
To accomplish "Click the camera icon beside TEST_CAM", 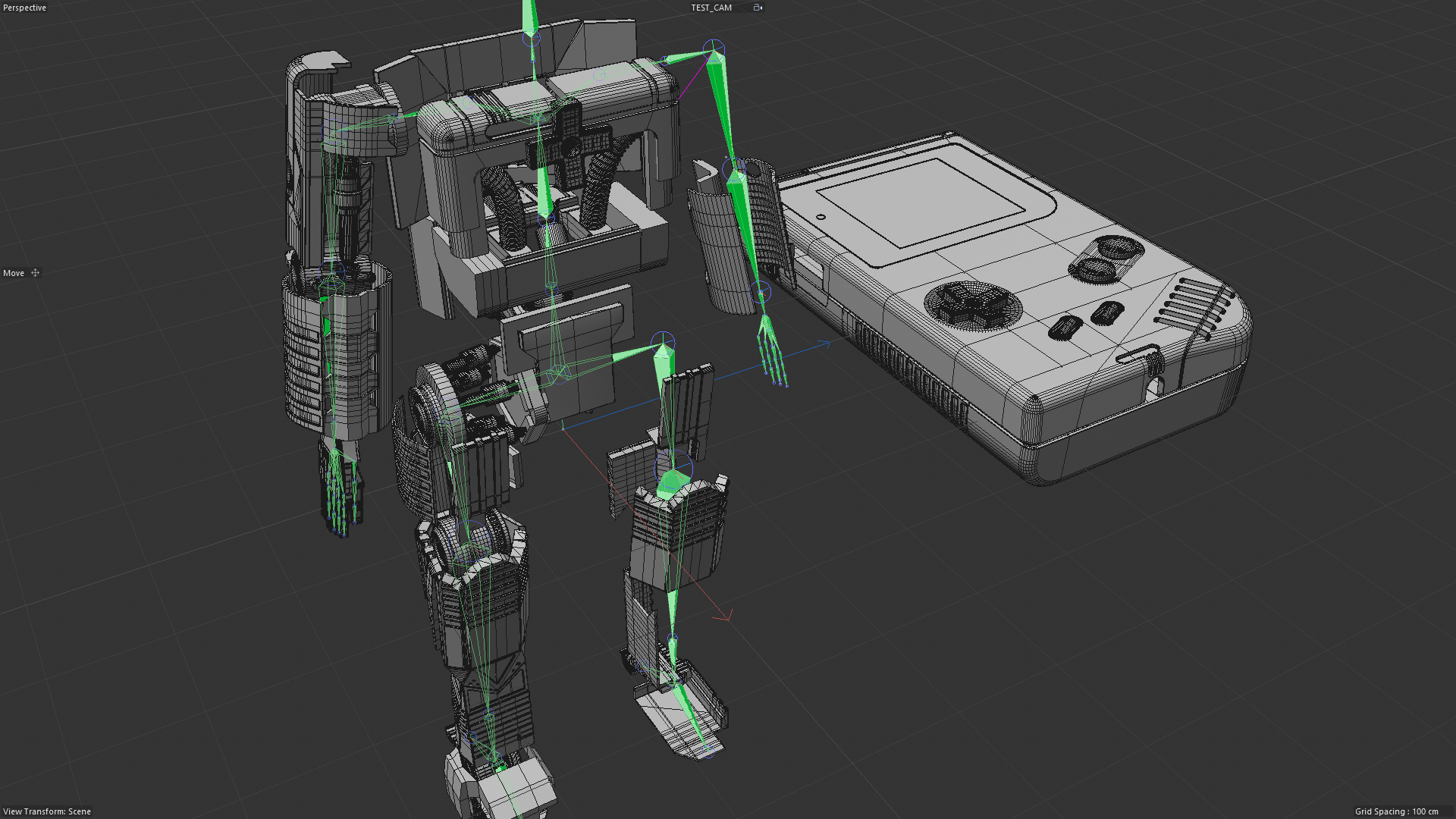I will click(x=758, y=8).
